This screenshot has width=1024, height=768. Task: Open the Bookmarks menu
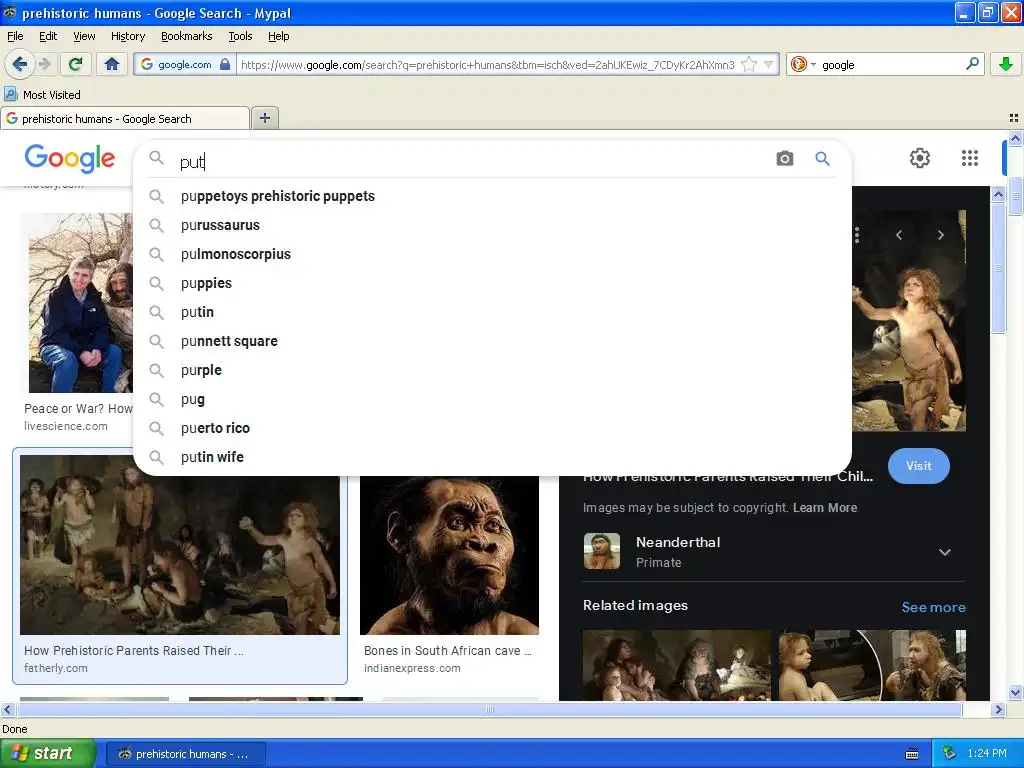[x=187, y=36]
